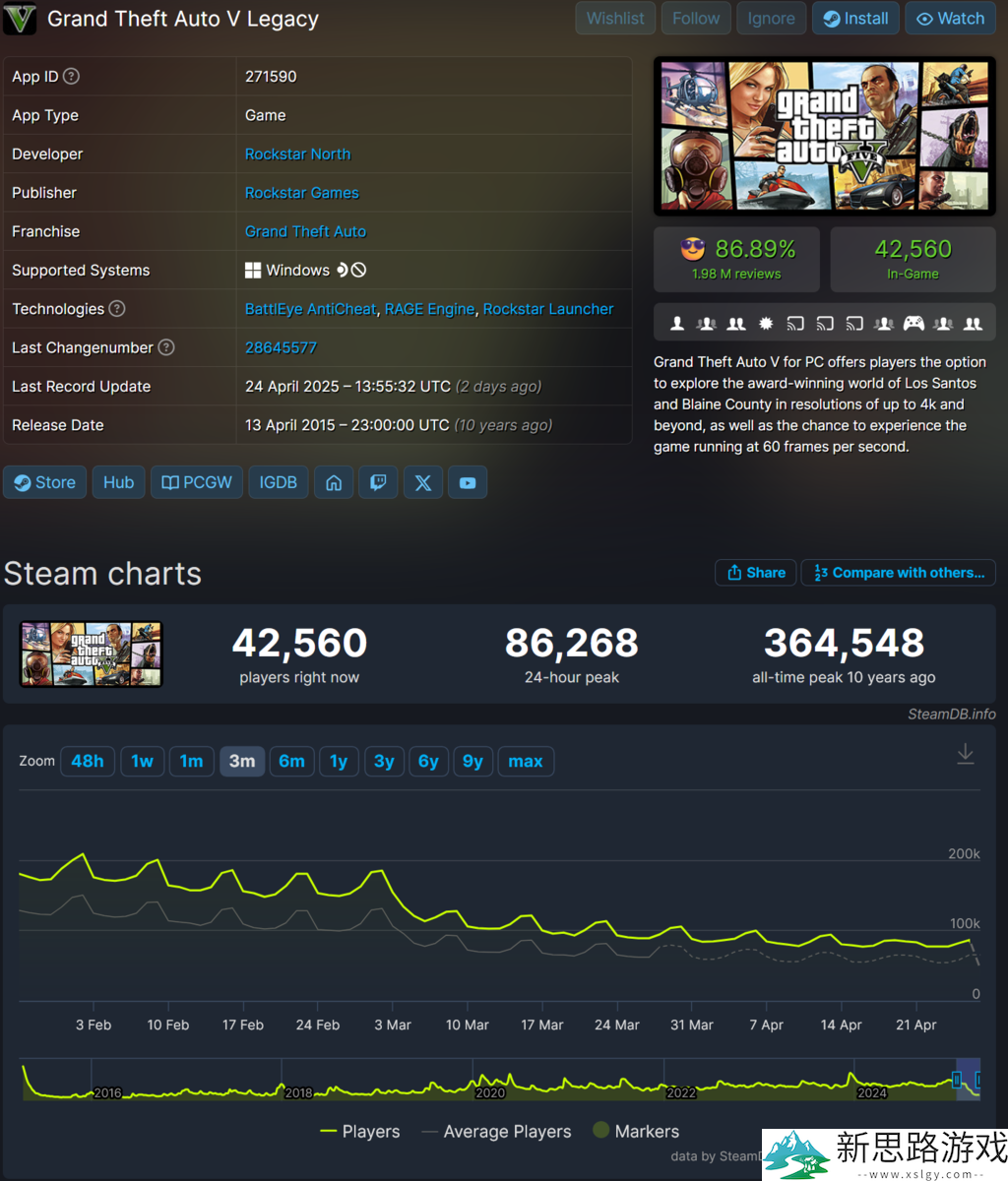Click the Technologies help question icon
This screenshot has width=1008, height=1181.
click(117, 308)
